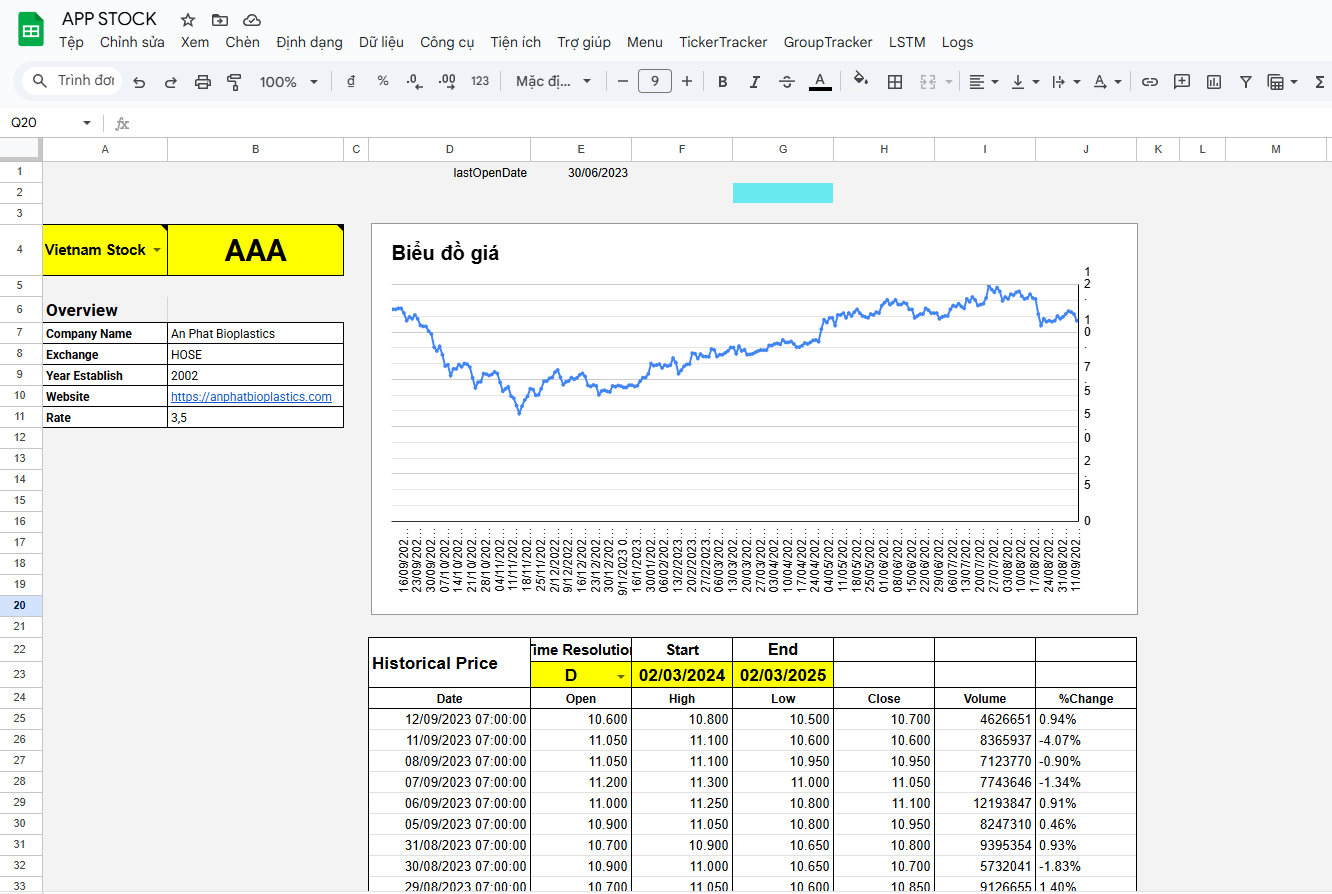Decrease font size with minus button
1332x894 pixels.
(623, 81)
